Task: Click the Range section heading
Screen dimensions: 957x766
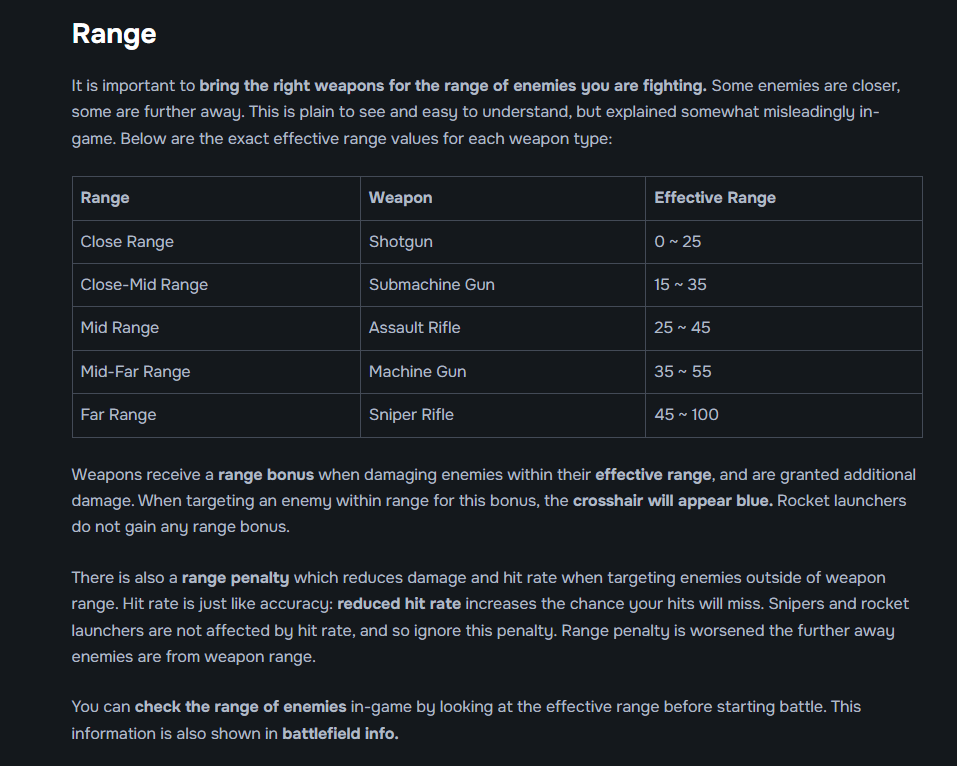Action: pos(114,34)
